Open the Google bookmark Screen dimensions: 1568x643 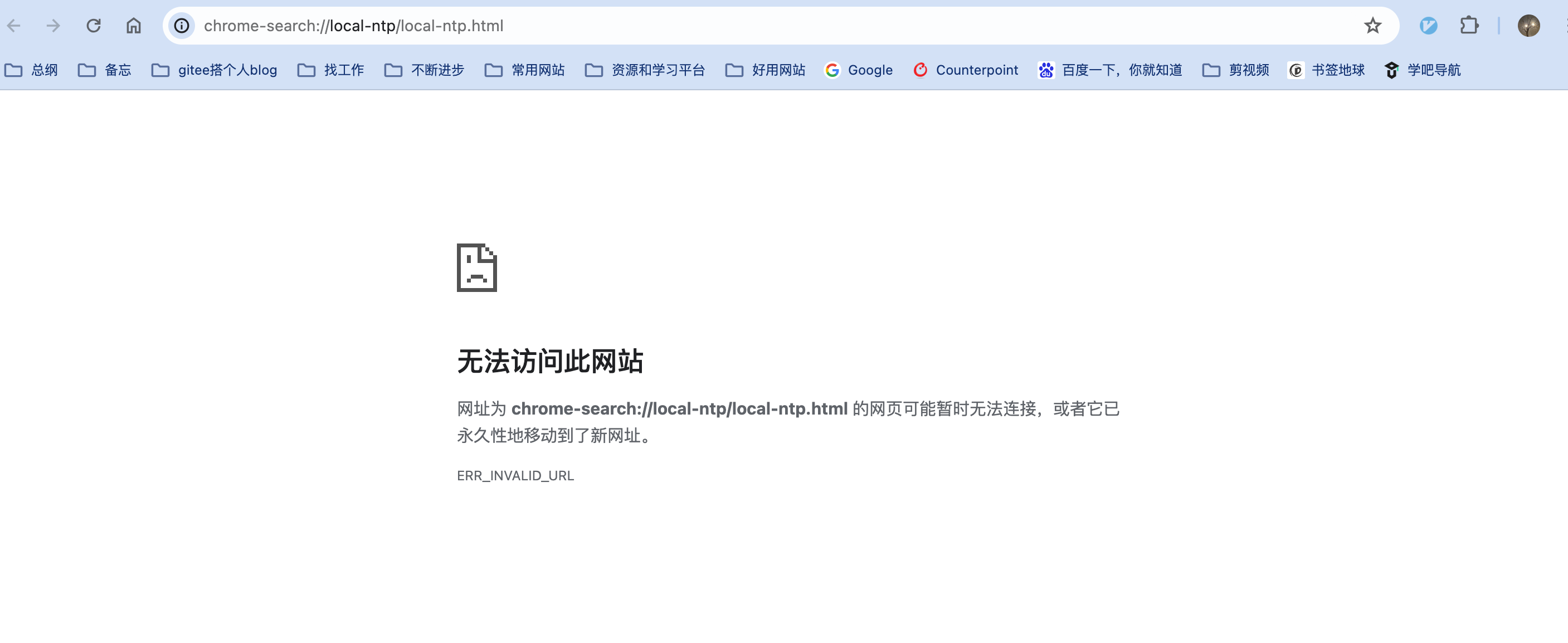click(858, 70)
